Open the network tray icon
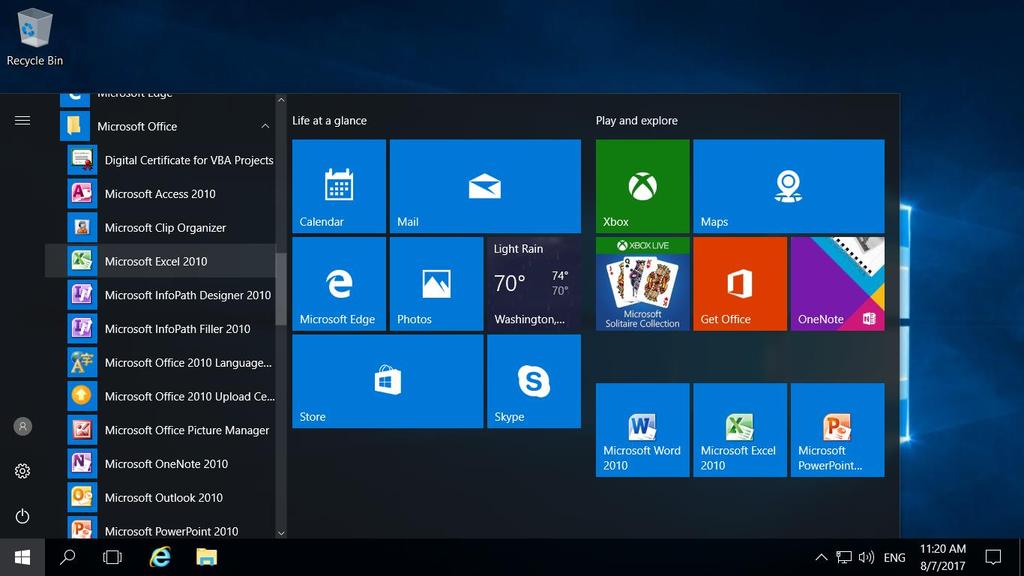1024x576 pixels. 844,557
